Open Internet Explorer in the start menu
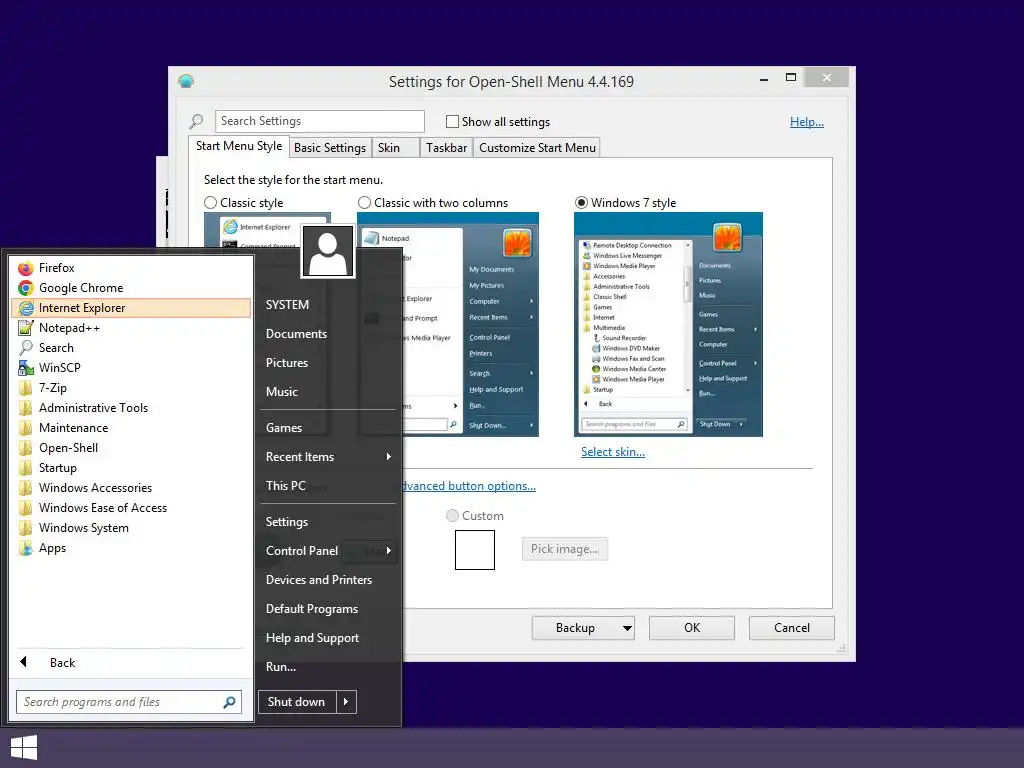 pos(131,308)
